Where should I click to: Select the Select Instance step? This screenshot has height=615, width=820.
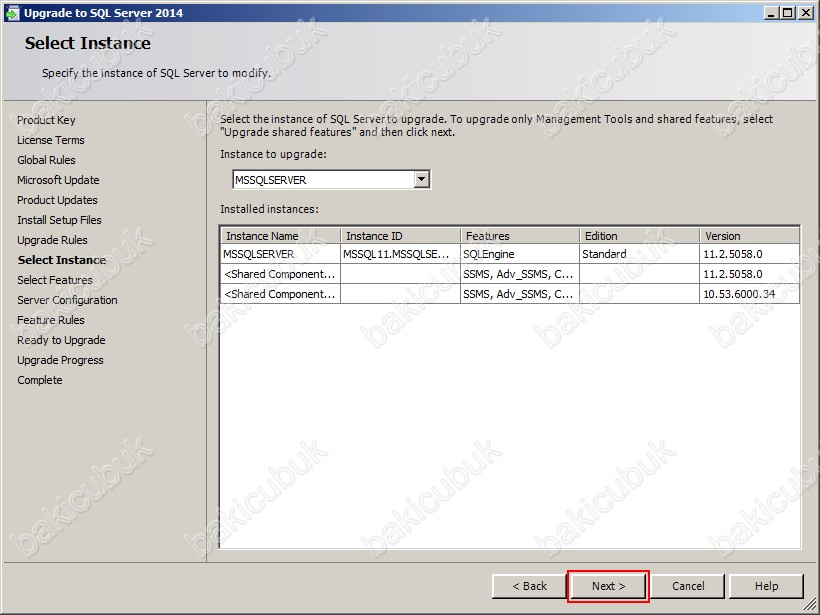pyautogui.click(x=62, y=260)
